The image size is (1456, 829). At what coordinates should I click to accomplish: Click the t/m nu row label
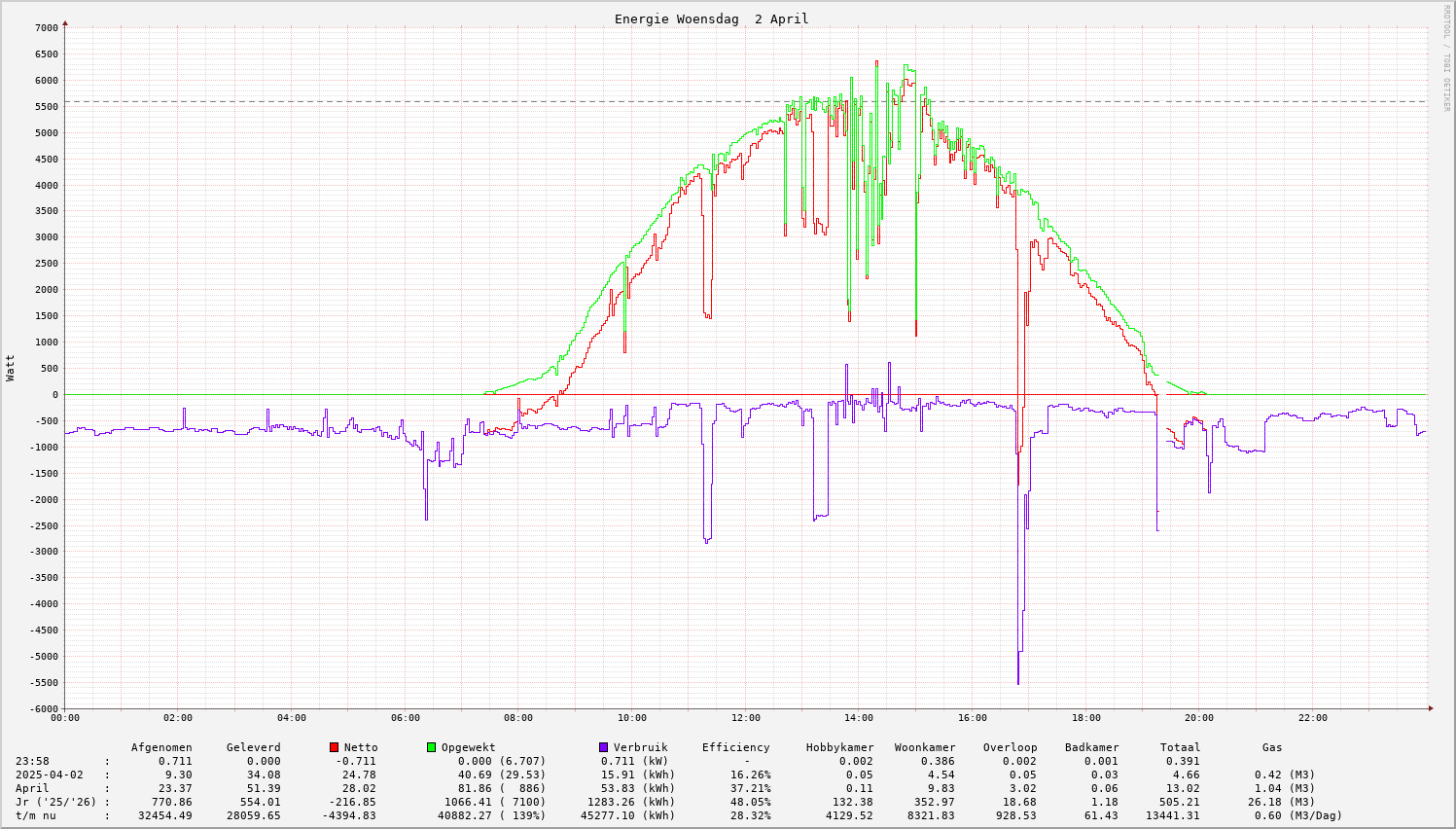pyautogui.click(x=36, y=815)
